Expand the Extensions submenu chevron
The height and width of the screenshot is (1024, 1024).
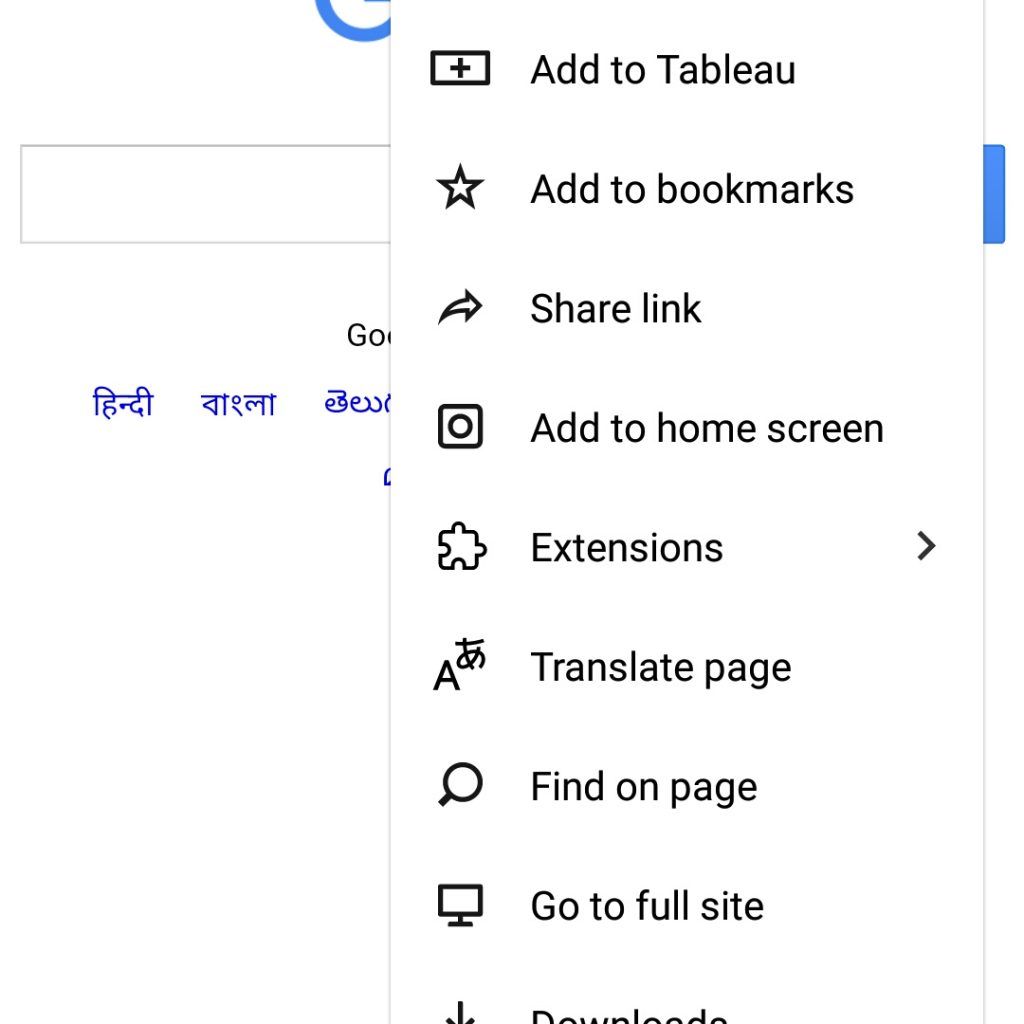tap(926, 546)
